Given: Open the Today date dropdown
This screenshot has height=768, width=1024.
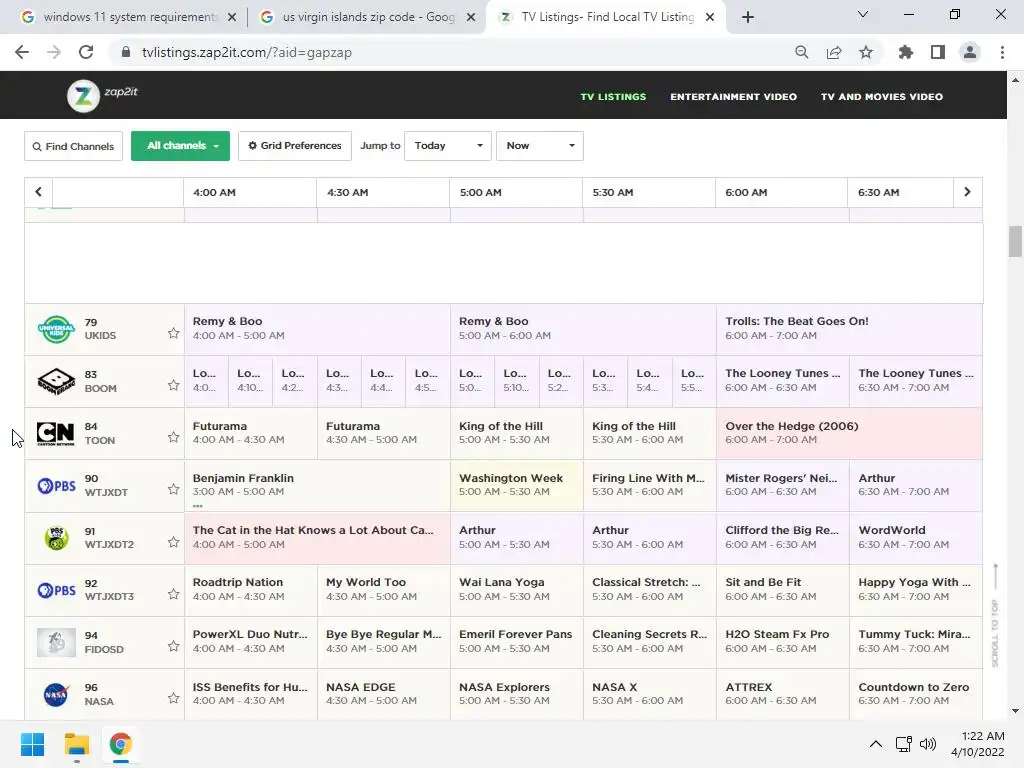Looking at the screenshot, I should (447, 146).
